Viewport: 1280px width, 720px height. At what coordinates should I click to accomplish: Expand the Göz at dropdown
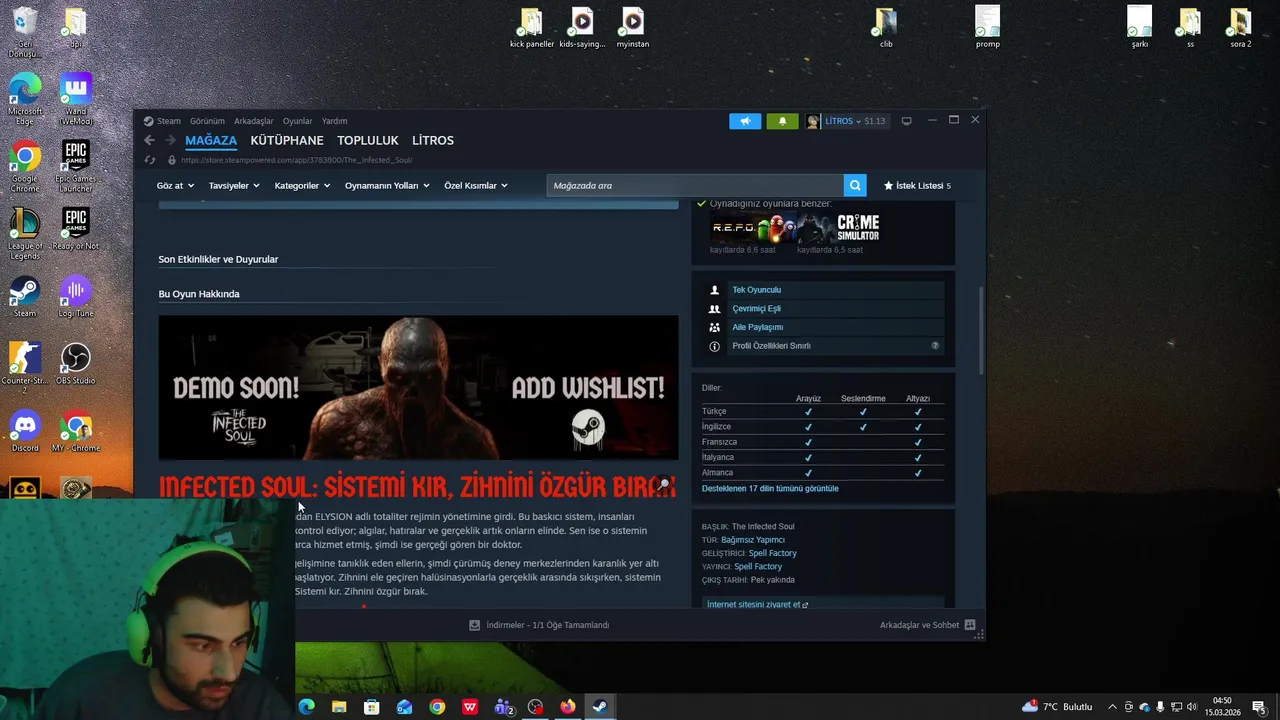point(176,185)
